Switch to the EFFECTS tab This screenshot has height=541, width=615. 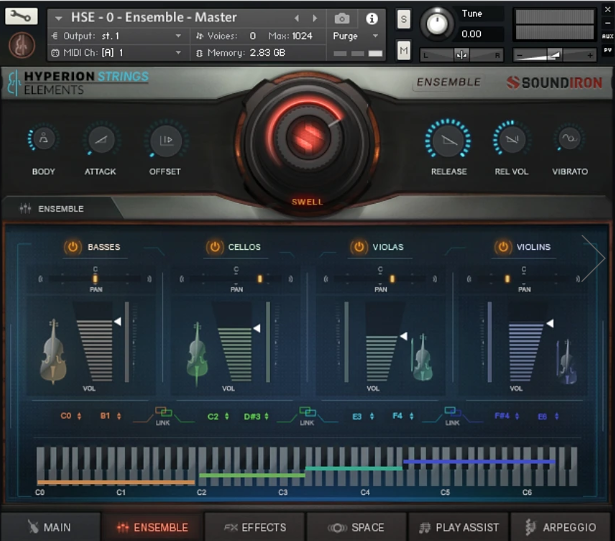coord(255,527)
